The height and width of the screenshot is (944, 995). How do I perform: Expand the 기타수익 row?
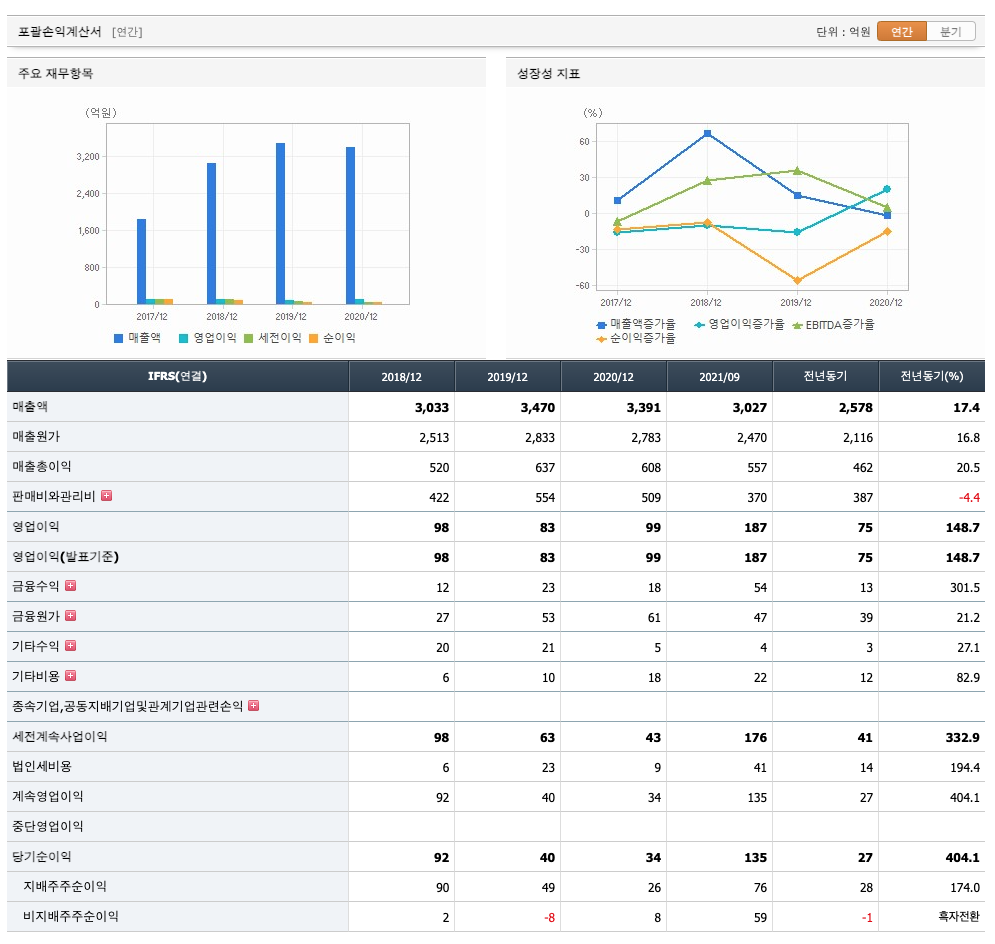tap(70, 645)
